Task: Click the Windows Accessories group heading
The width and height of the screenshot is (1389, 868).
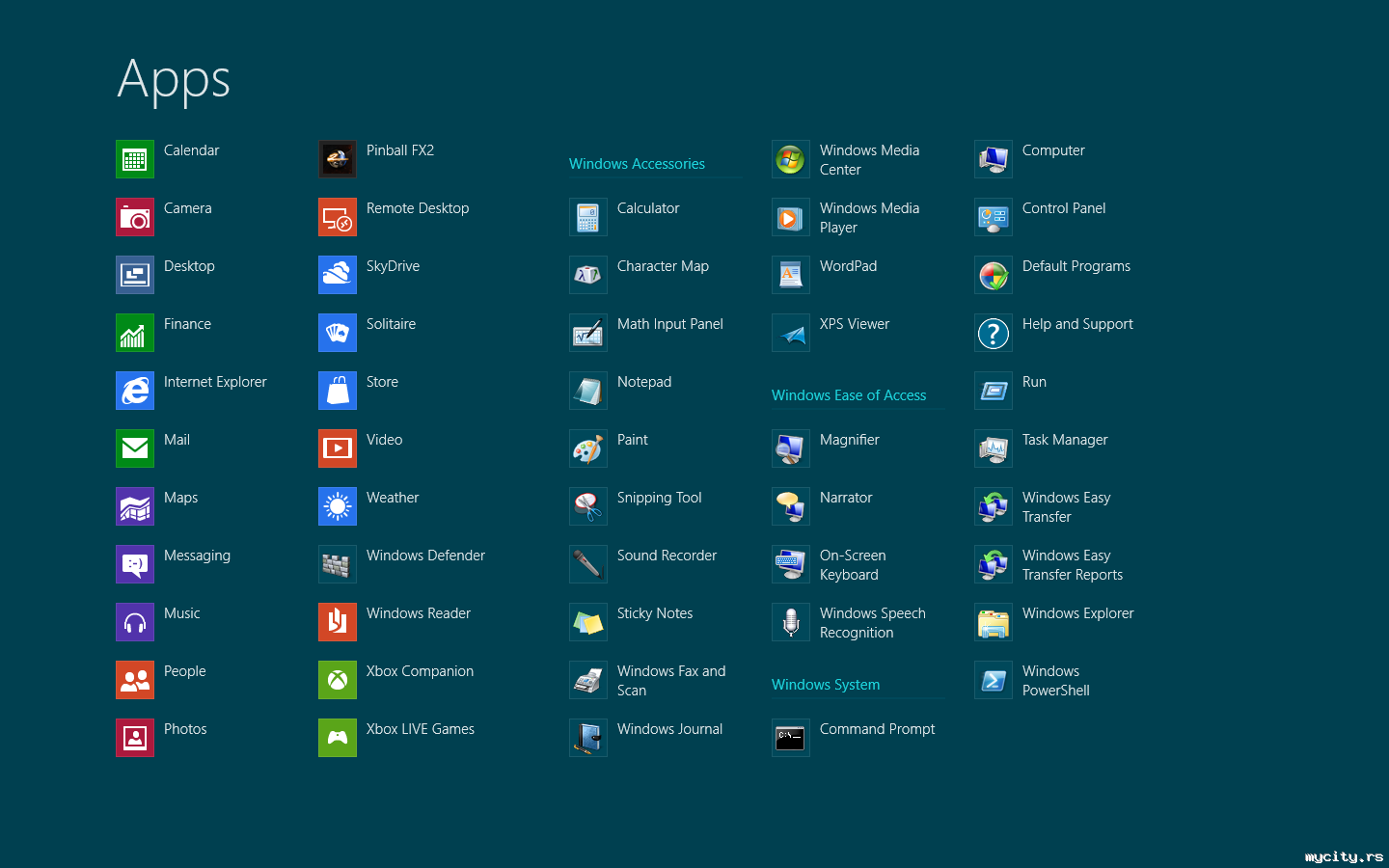Action: (637, 164)
